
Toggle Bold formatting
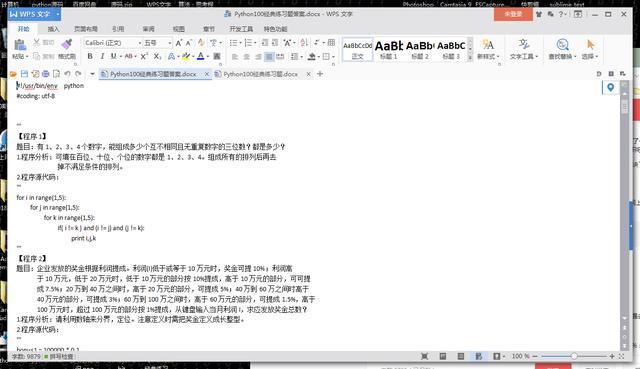point(90,56)
